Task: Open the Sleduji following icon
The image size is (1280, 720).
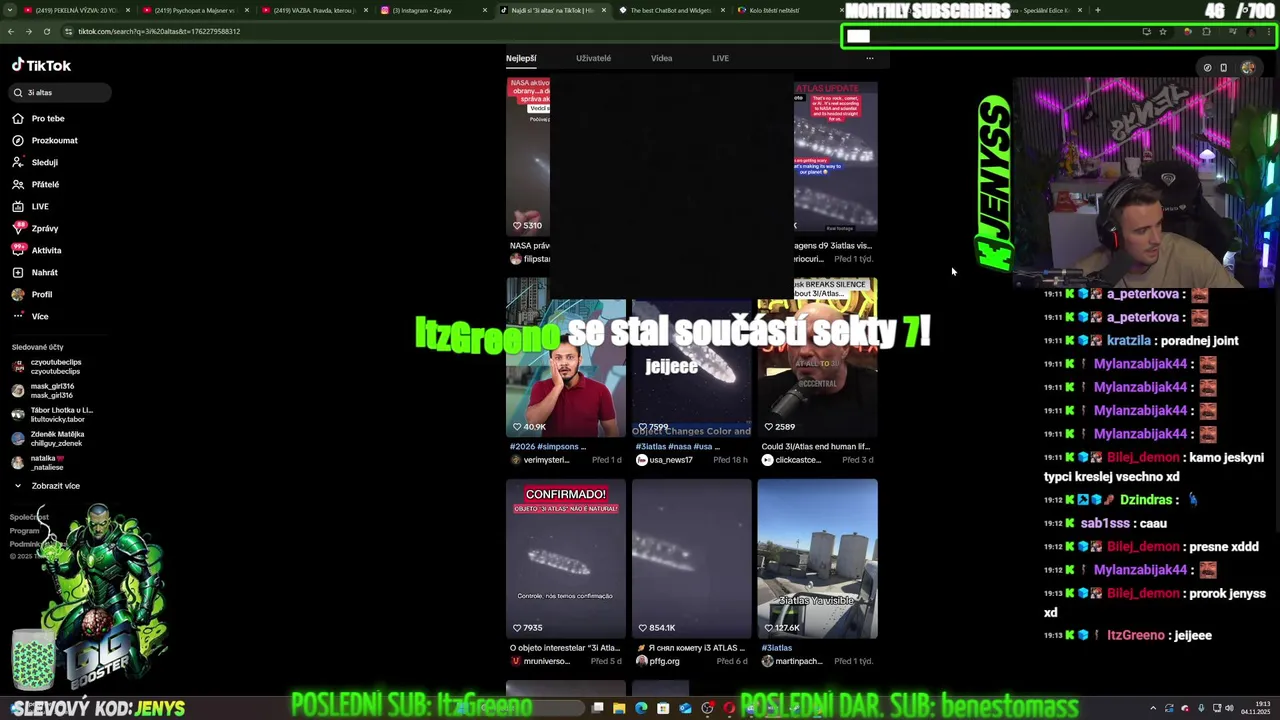Action: click(18, 162)
